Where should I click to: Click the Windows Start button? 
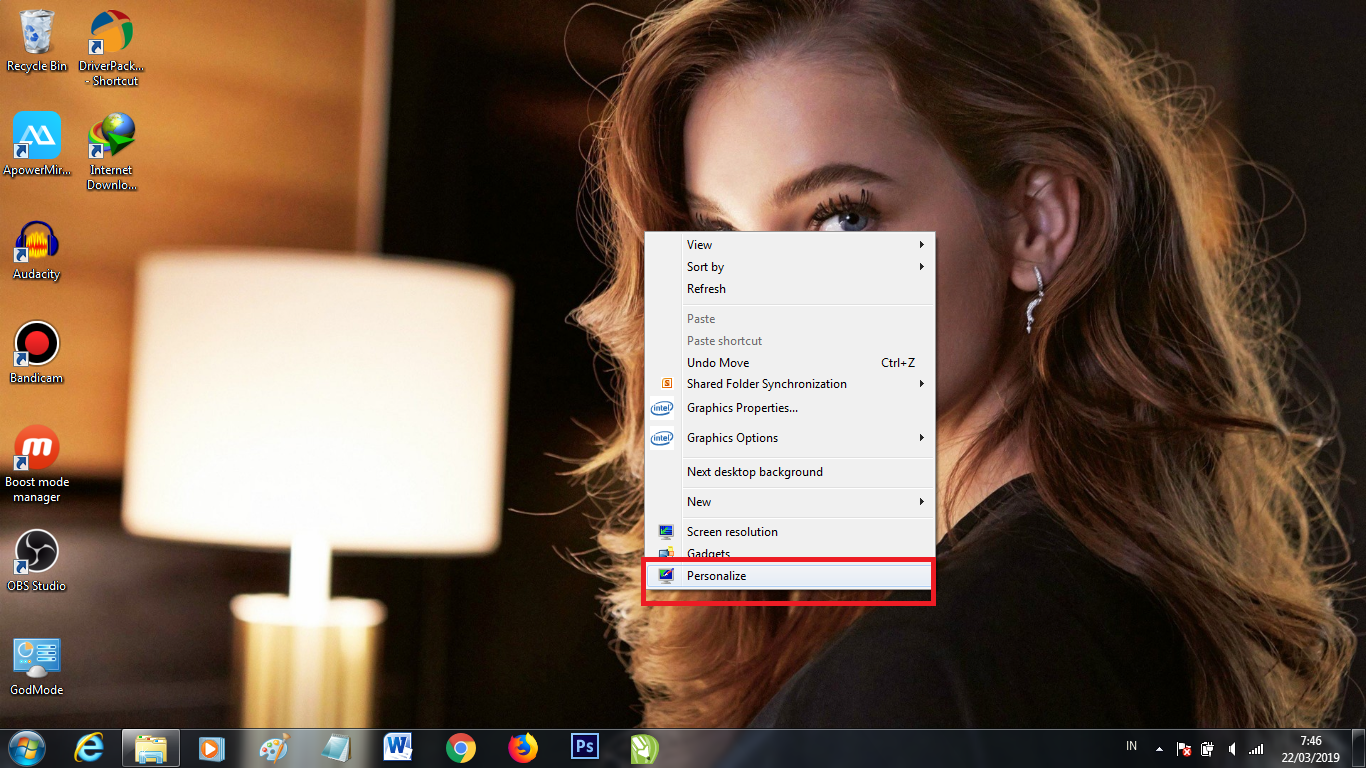point(27,748)
